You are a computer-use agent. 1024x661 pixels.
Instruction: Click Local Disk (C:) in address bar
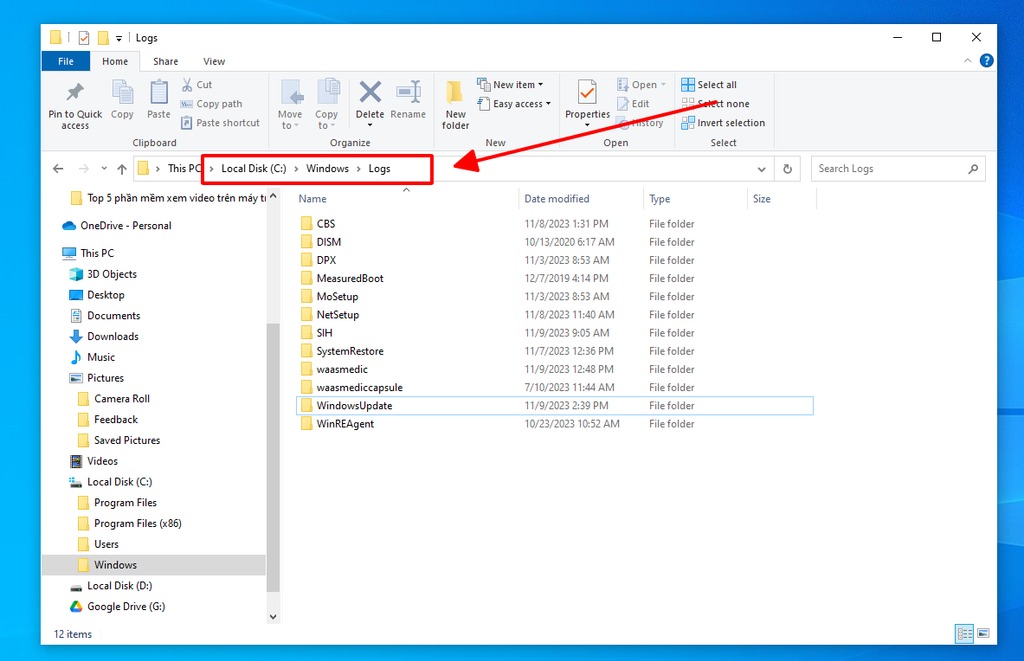click(x=253, y=169)
